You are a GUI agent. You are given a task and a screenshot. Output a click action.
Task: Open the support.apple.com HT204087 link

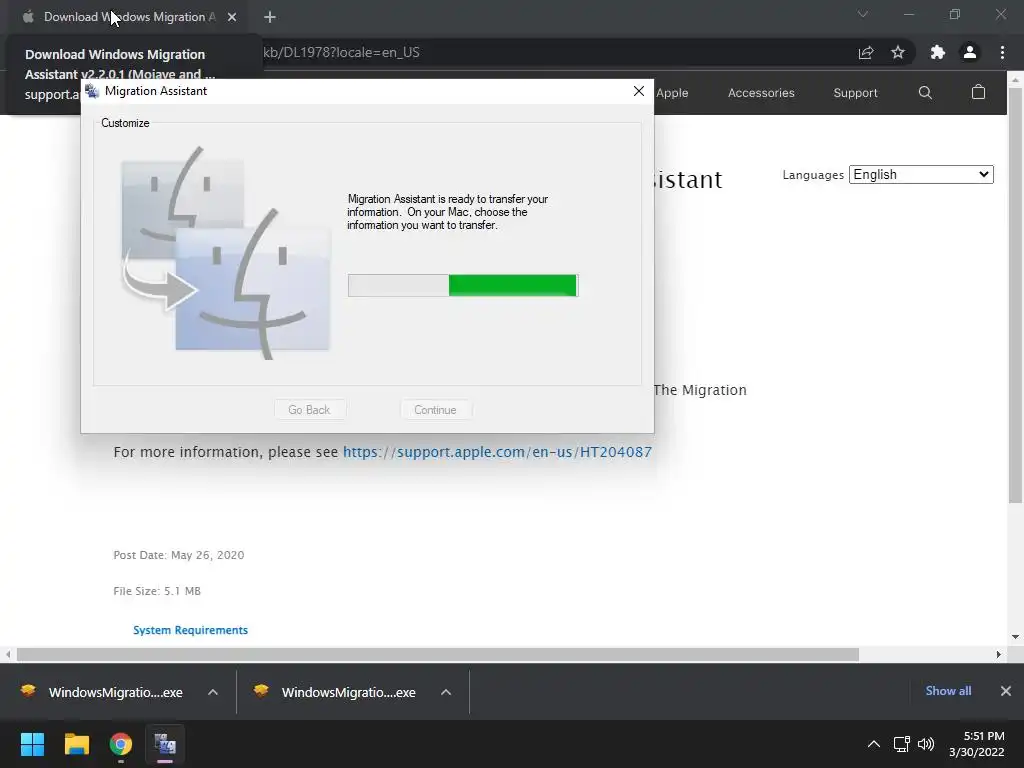(497, 452)
